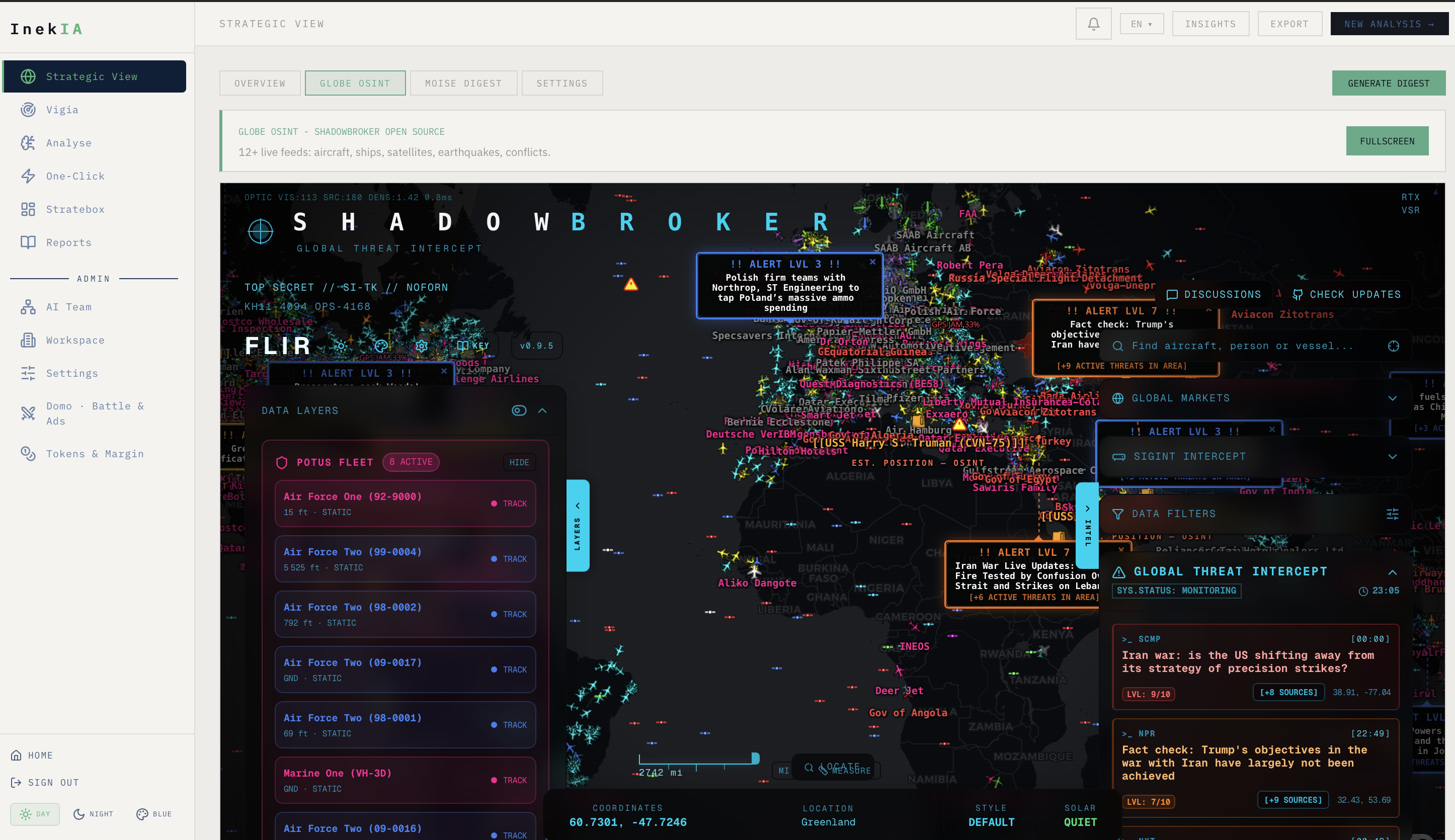Image resolution: width=1455 pixels, height=840 pixels.
Task: Click the crosshair locate icon in search box
Action: [1393, 346]
